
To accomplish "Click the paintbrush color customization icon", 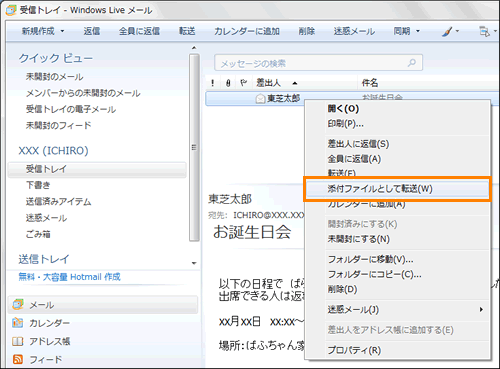I will [447, 31].
